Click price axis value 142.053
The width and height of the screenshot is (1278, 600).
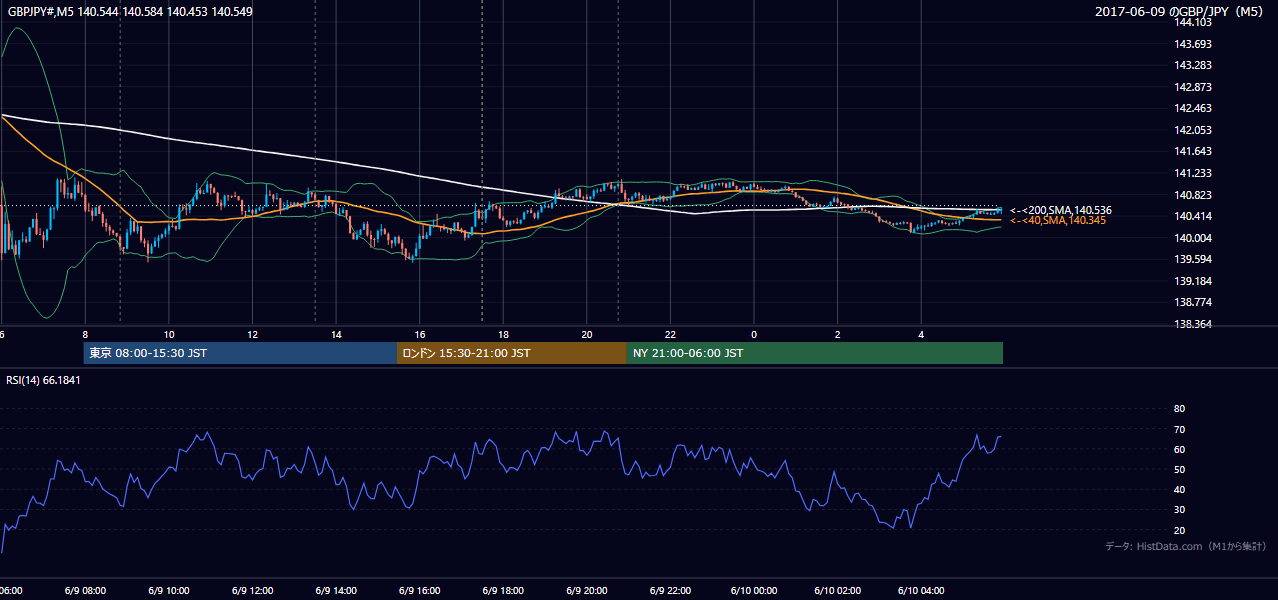pos(1194,130)
